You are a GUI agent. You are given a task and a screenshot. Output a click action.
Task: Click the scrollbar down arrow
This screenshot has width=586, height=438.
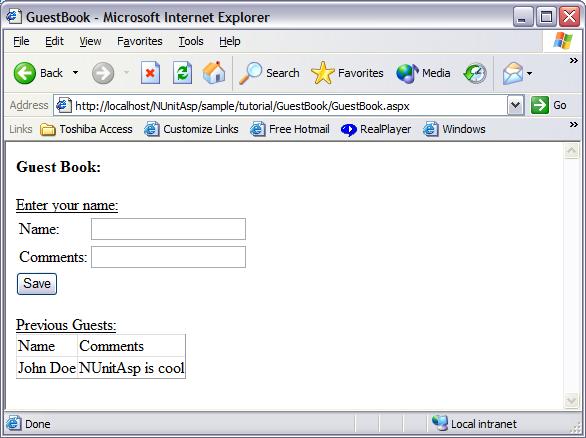tap(571, 401)
